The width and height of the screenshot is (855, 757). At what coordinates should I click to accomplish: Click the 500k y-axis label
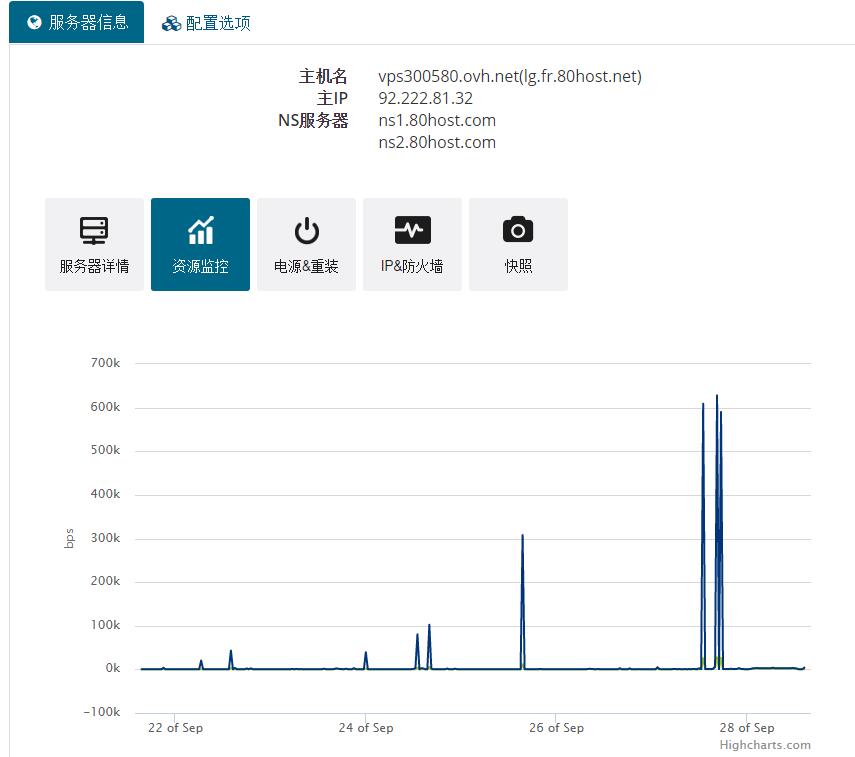105,450
